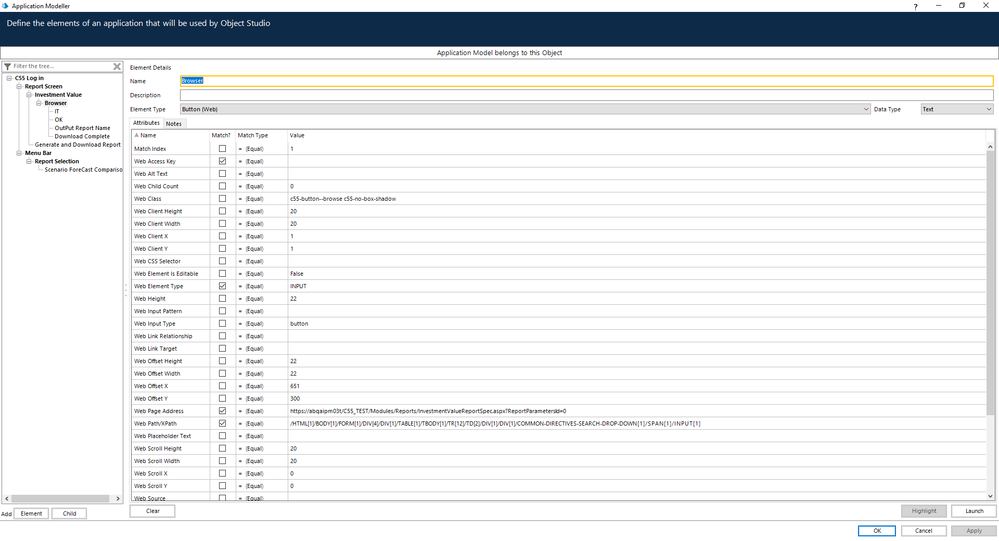
Task: Open Match Type dropdown for Web Class
Action: pyautogui.click(x=261, y=199)
